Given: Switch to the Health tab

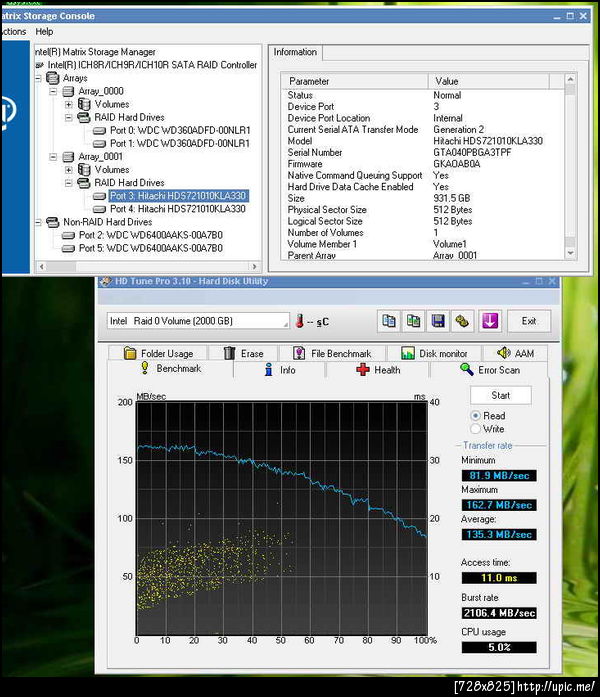Looking at the screenshot, I should click(x=378, y=370).
